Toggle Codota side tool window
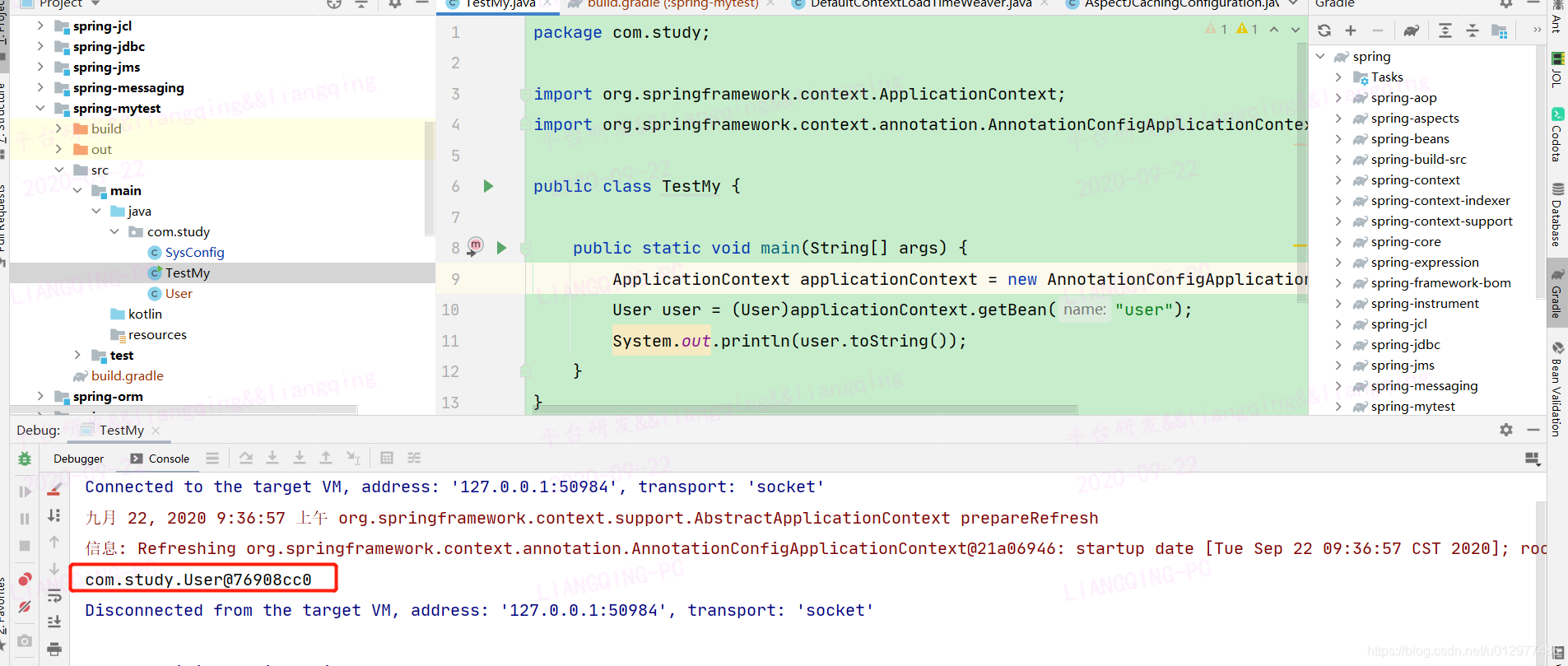Image resolution: width=1568 pixels, height=666 pixels. (1556, 136)
